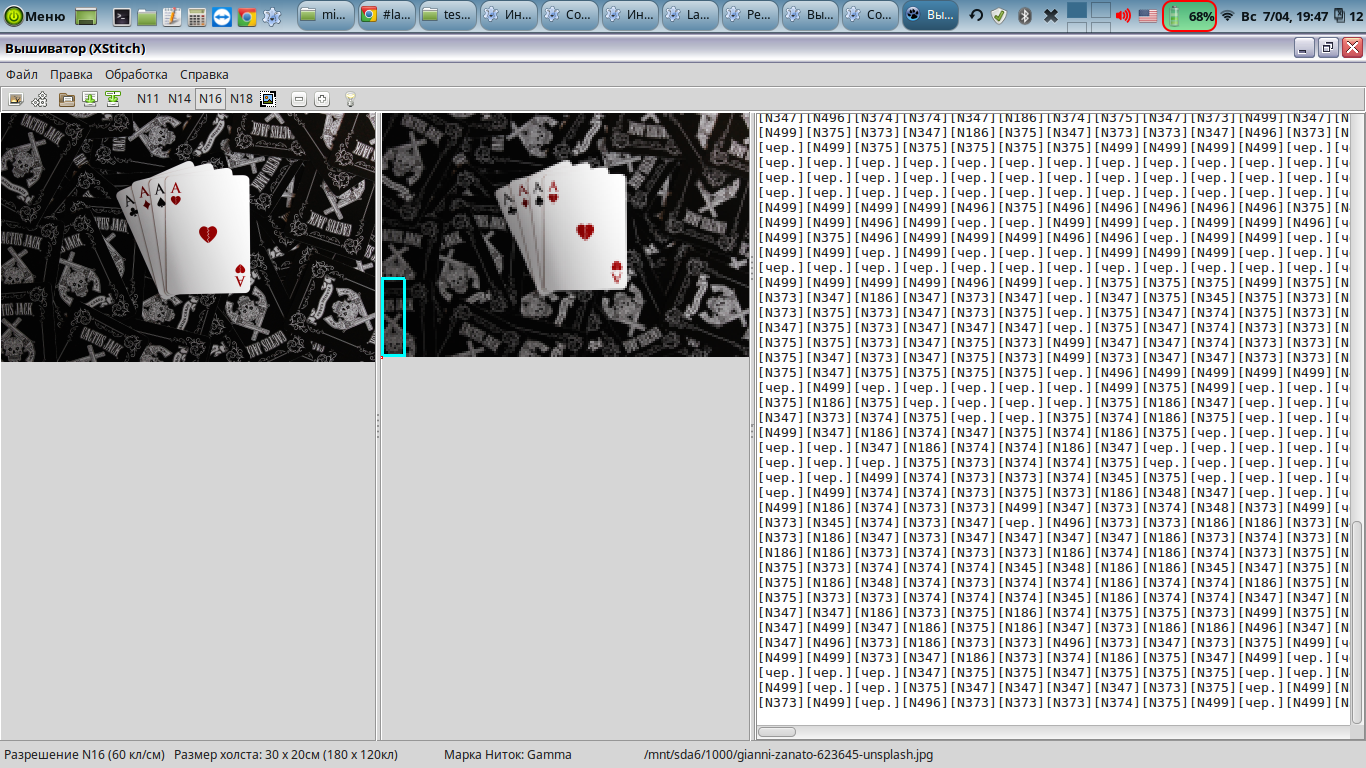This screenshot has width=1366, height=768.
Task: Click the circular arrow tray icon
Action: click(x=976, y=16)
